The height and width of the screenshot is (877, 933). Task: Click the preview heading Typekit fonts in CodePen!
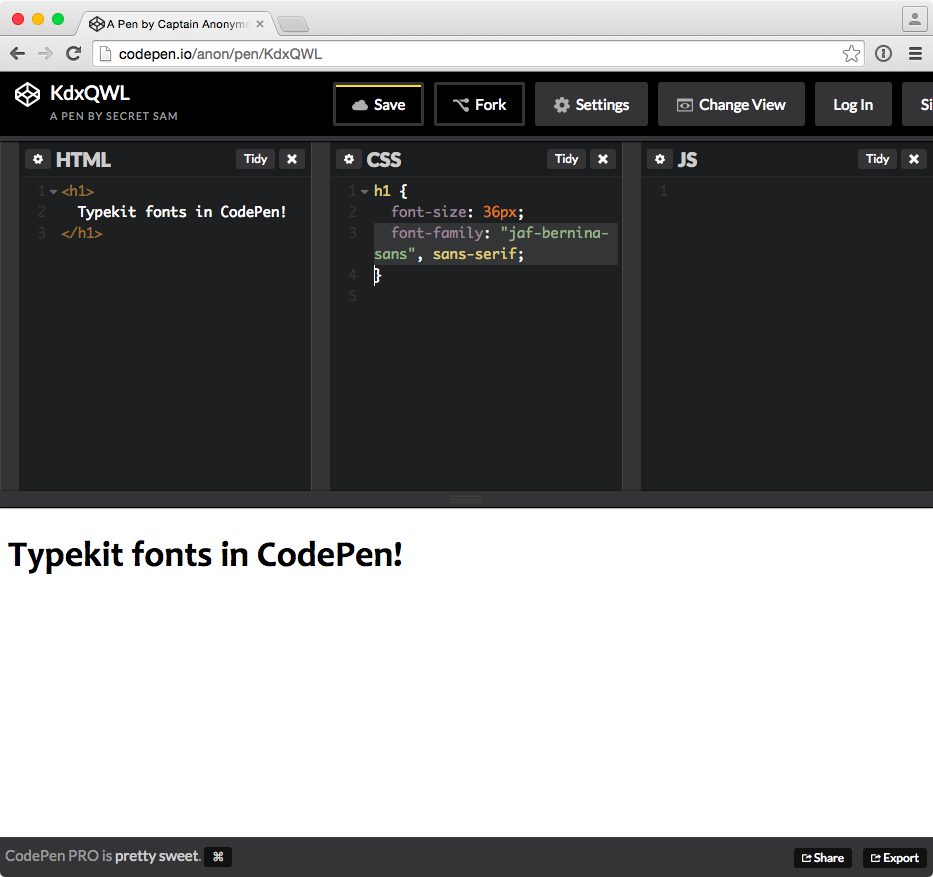[x=205, y=555]
